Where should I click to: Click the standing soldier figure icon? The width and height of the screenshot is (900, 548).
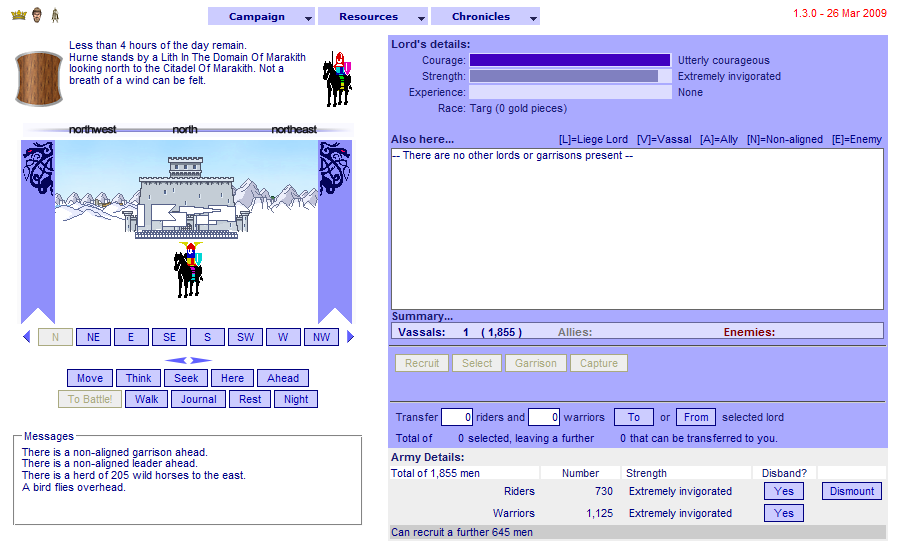tap(55, 15)
